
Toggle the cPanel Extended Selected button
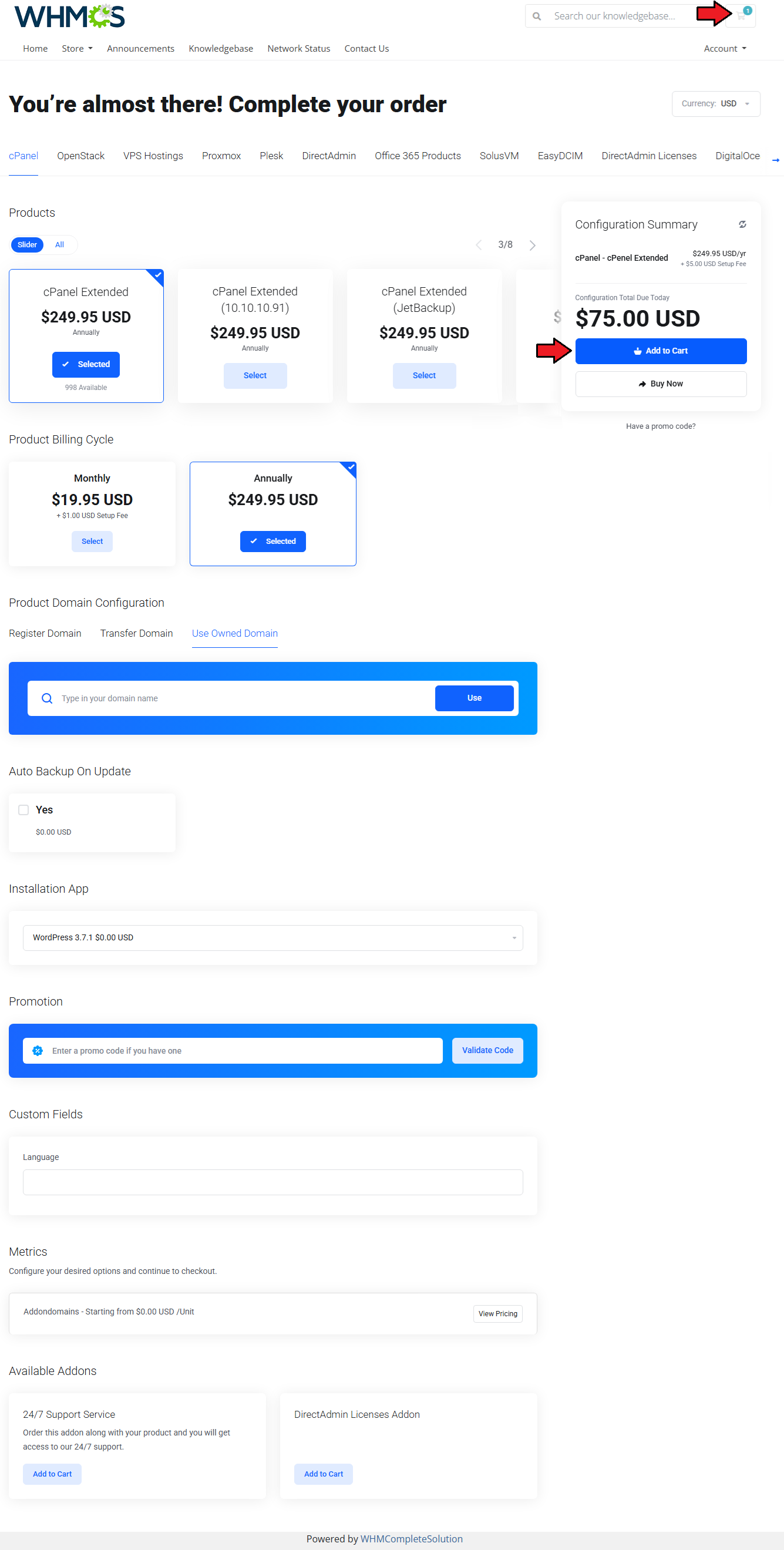tap(86, 365)
